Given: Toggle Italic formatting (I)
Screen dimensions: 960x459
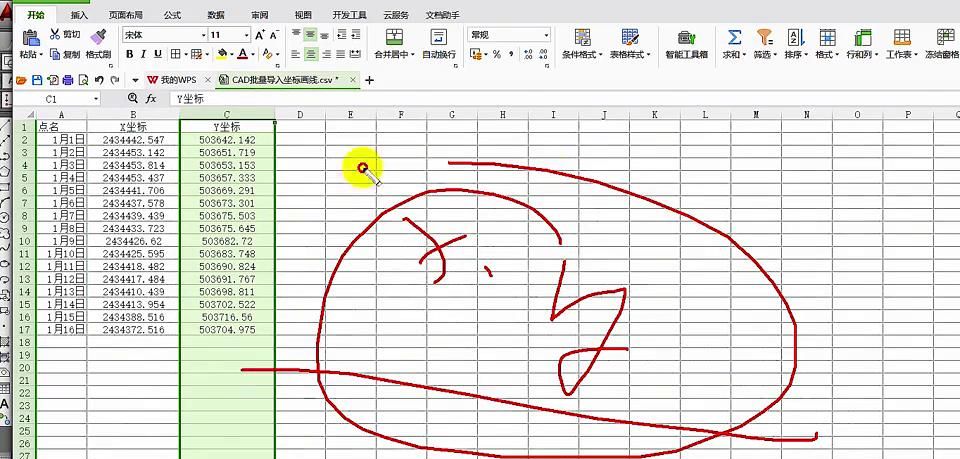Looking at the screenshot, I should (143, 54).
